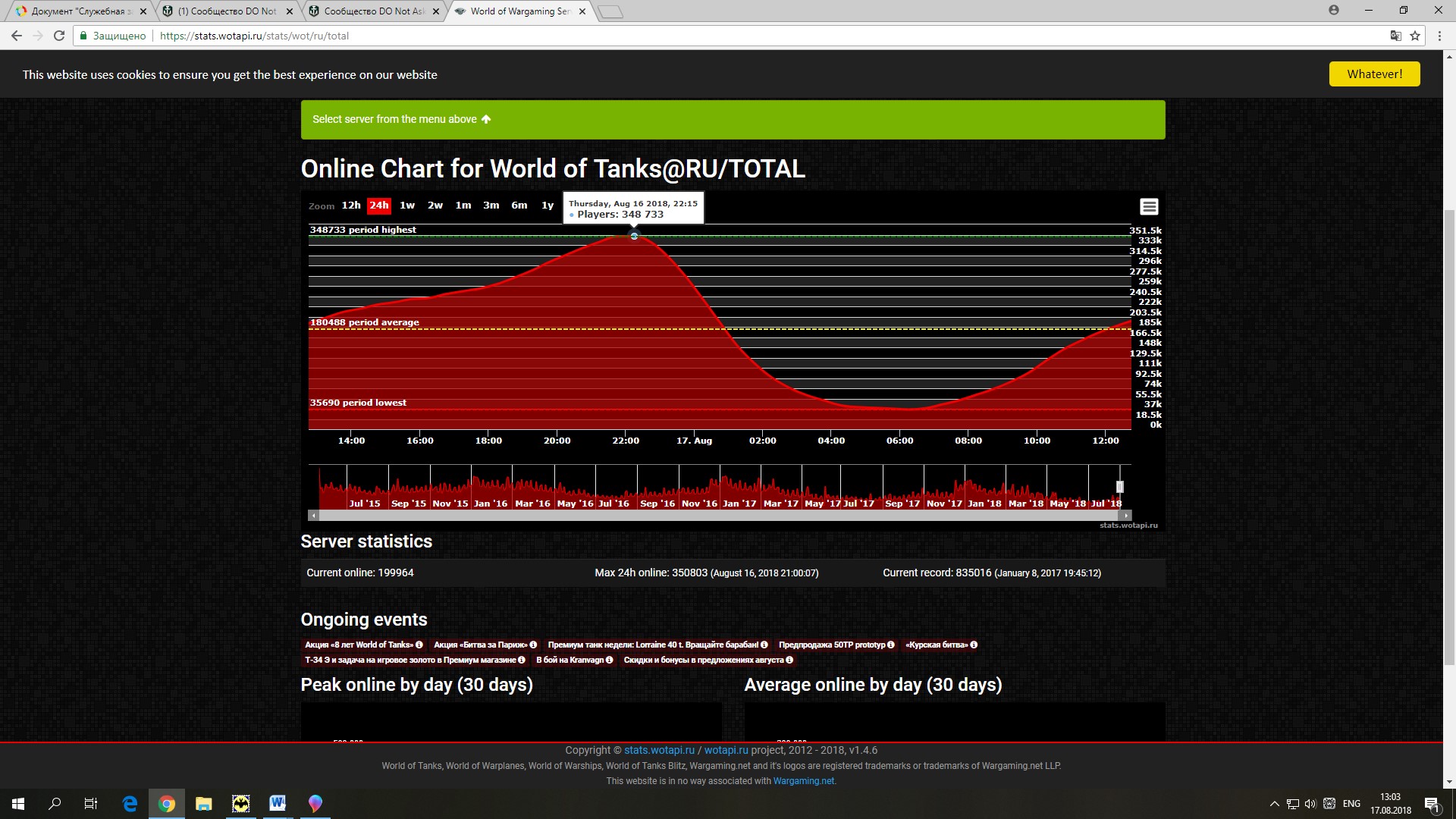
Task: Dismiss cookie notice with Whatever! button
Action: 1374,74
